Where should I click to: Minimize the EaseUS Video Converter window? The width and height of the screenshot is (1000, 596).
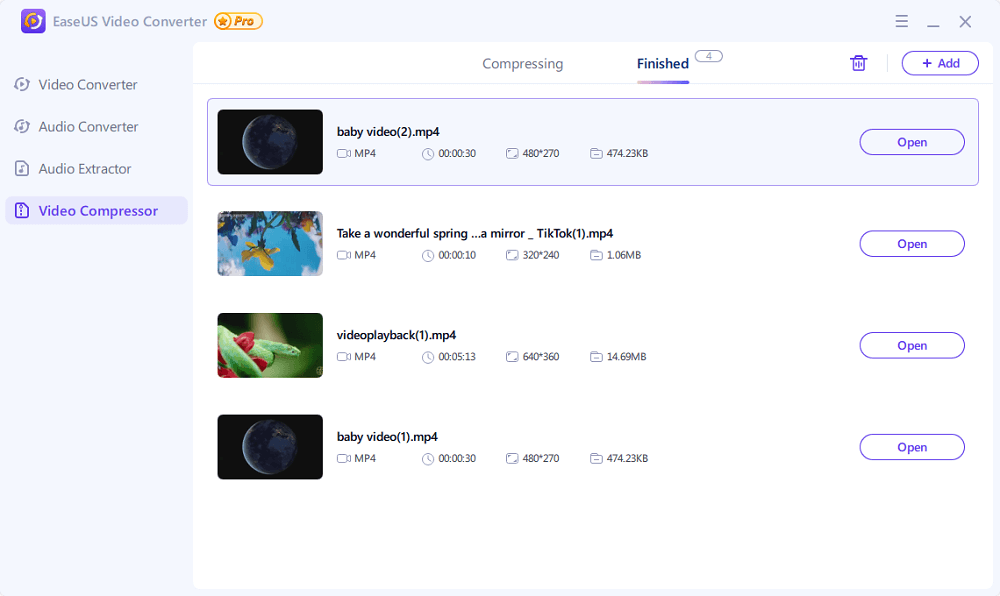933,22
